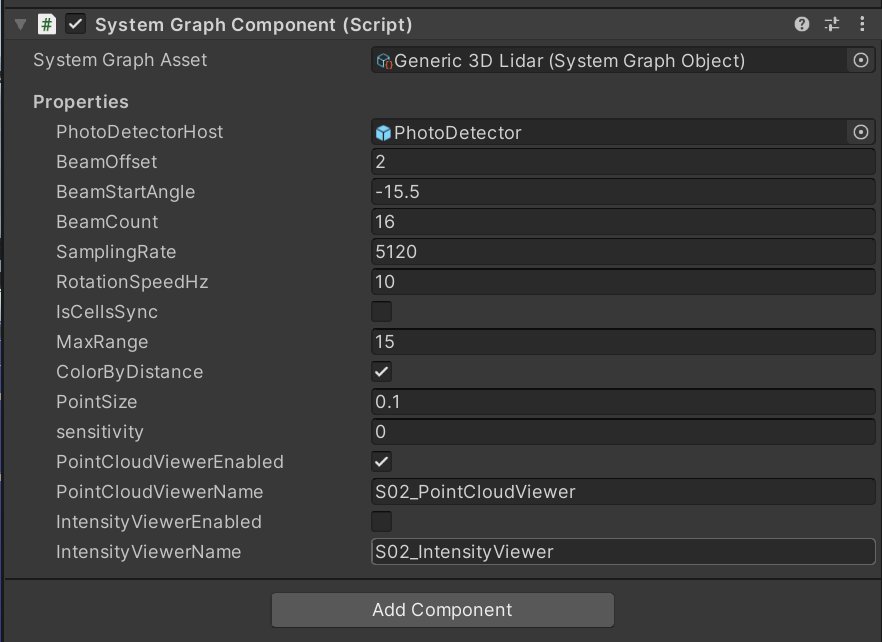
Task: Open the component help reference icon
Action: point(801,24)
